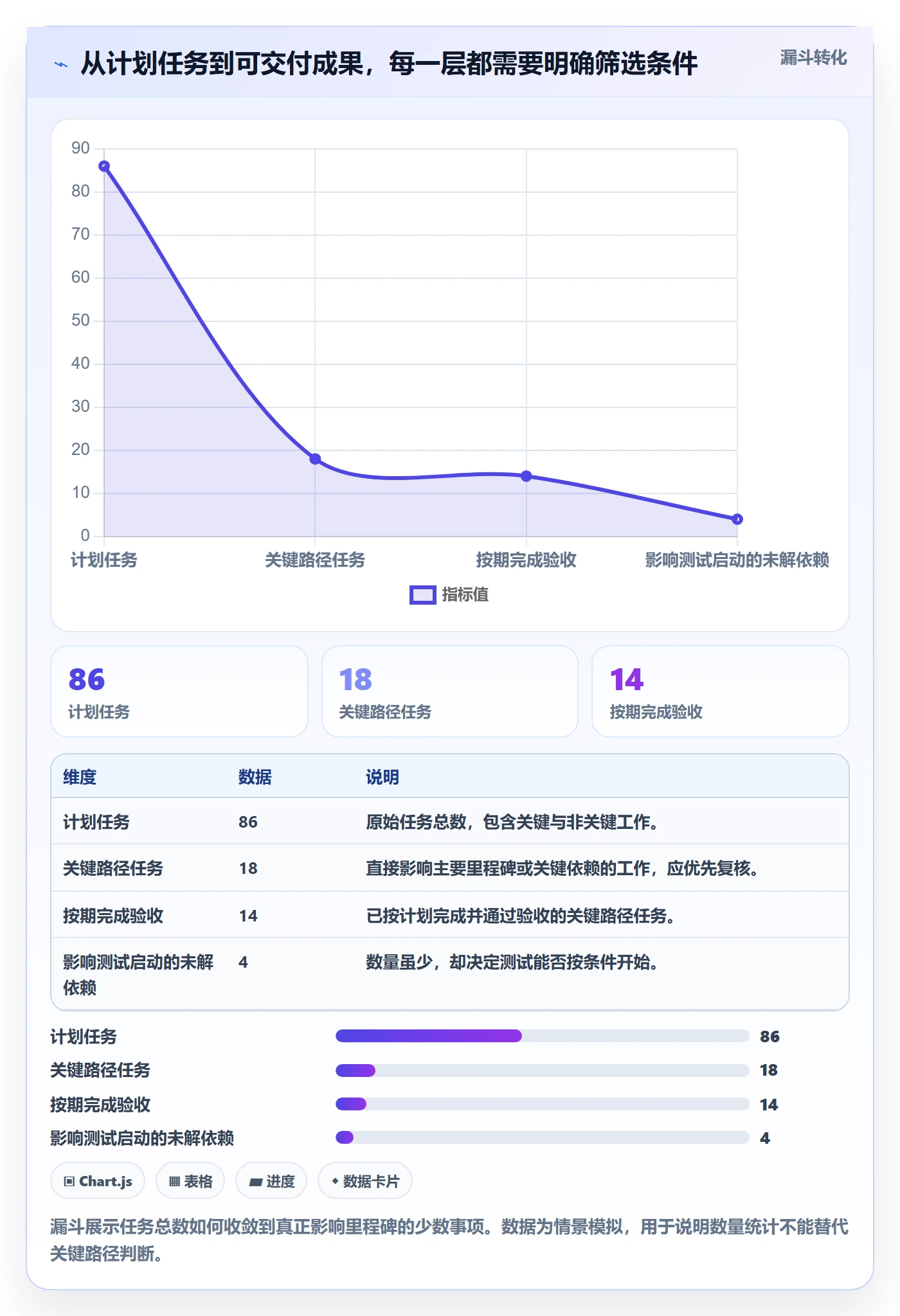Toggle the 指标值 legend swatch
Screen dimensions: 900x1316
(423, 595)
